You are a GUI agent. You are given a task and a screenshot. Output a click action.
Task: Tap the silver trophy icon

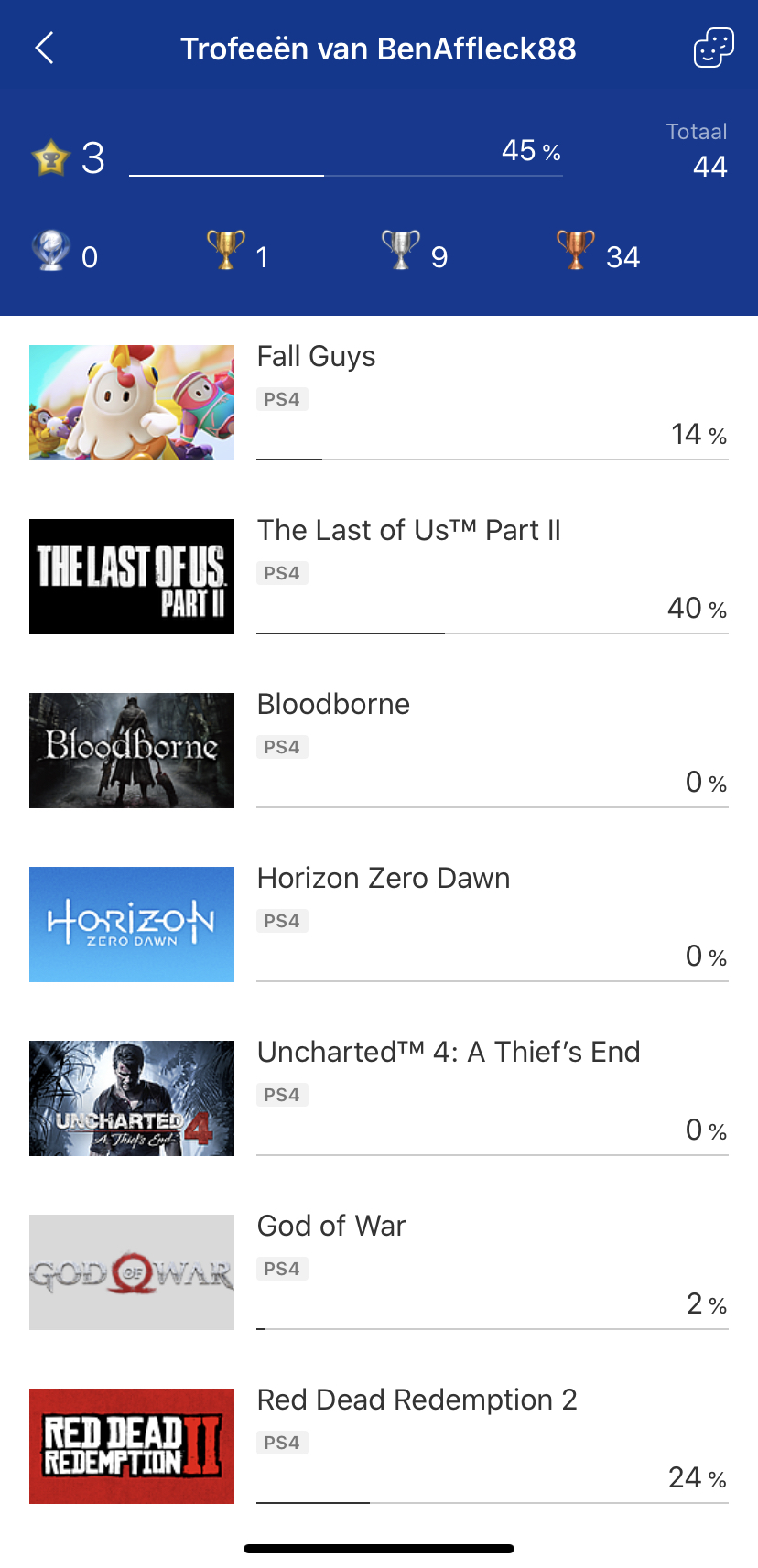pyautogui.click(x=401, y=250)
